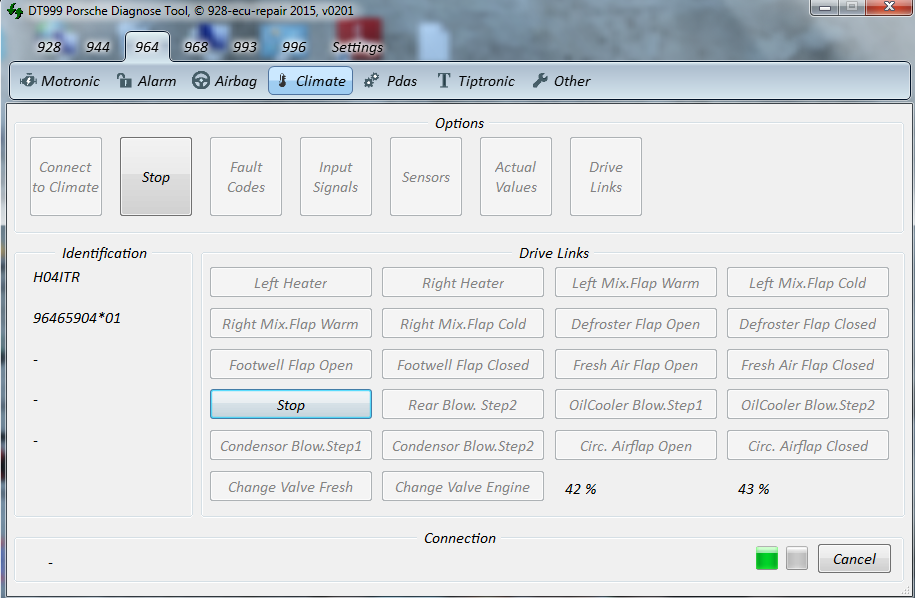The width and height of the screenshot is (915, 598).
Task: Click the green connection status indicator
Action: (767, 559)
